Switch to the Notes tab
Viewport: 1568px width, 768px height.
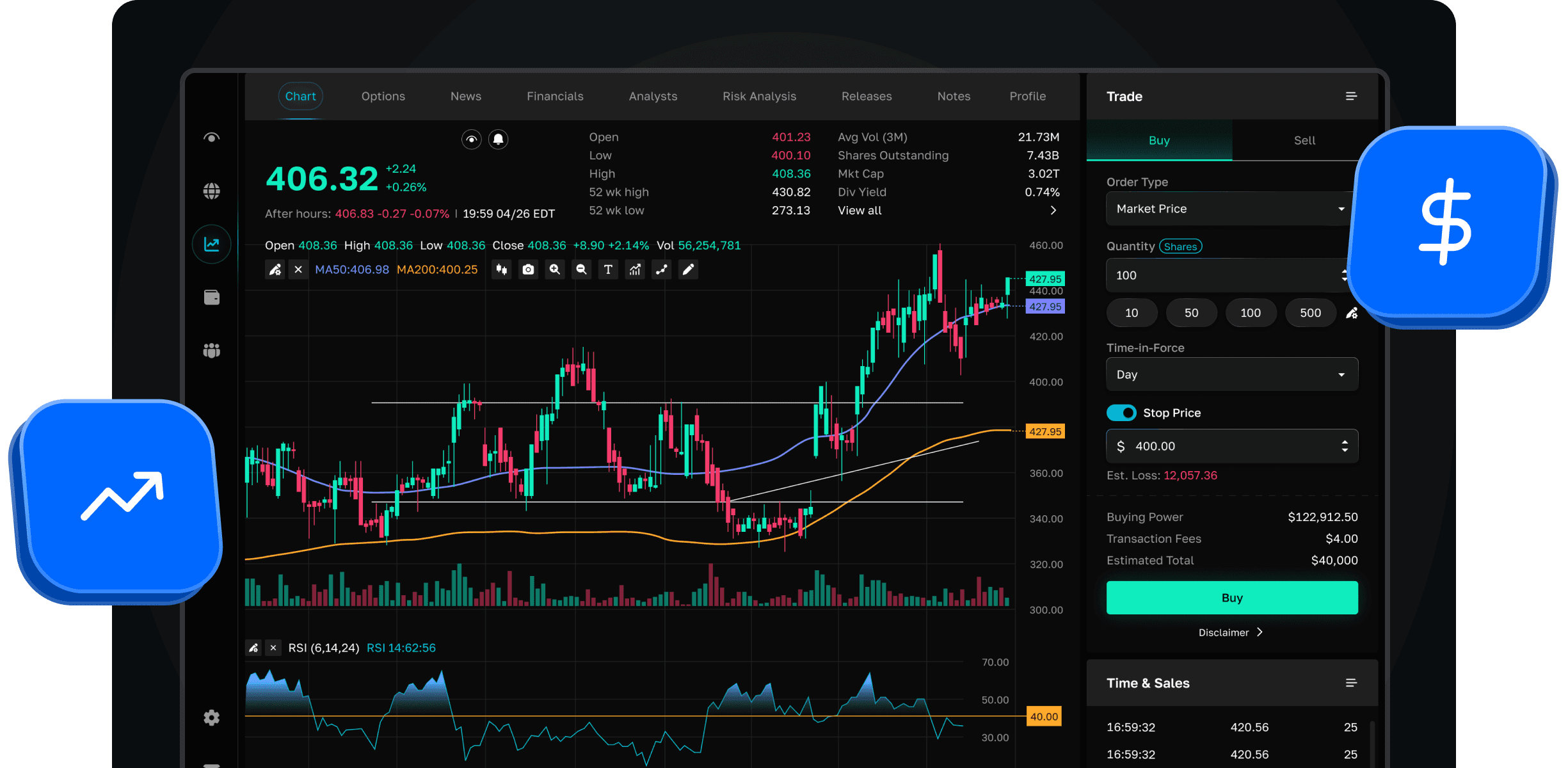(x=954, y=96)
